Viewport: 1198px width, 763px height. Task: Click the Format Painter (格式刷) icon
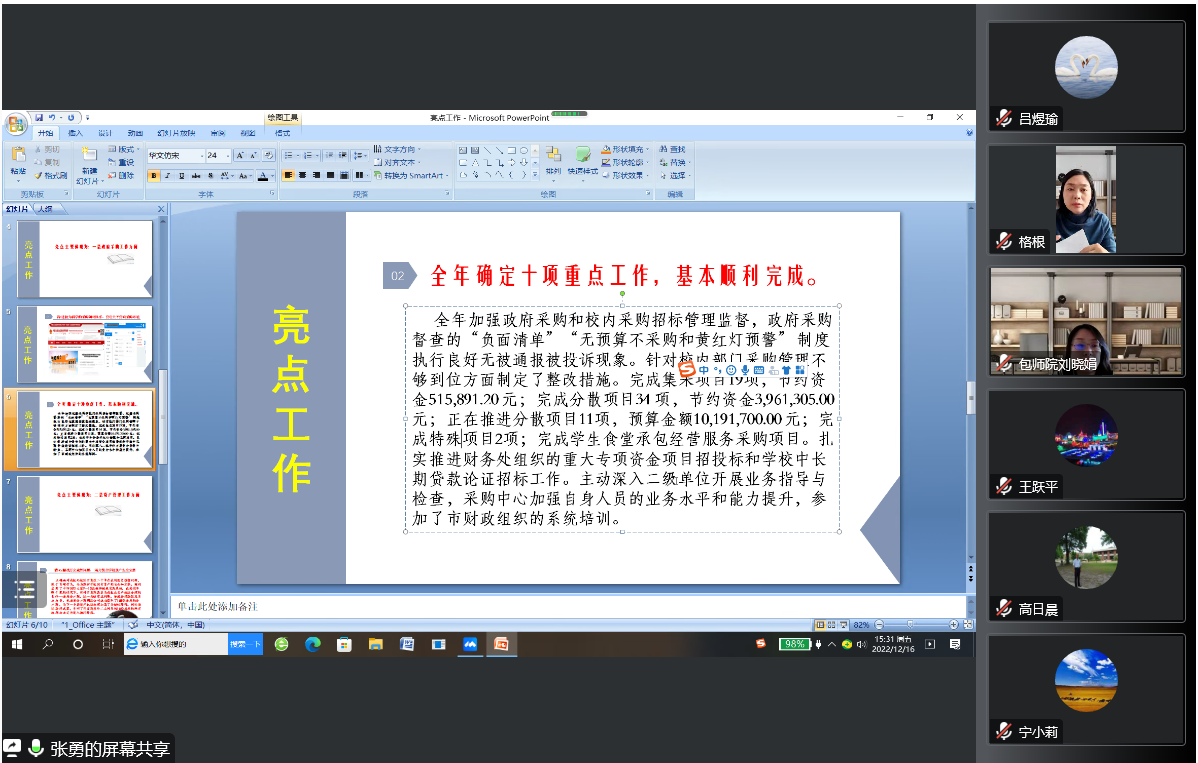click(50, 175)
